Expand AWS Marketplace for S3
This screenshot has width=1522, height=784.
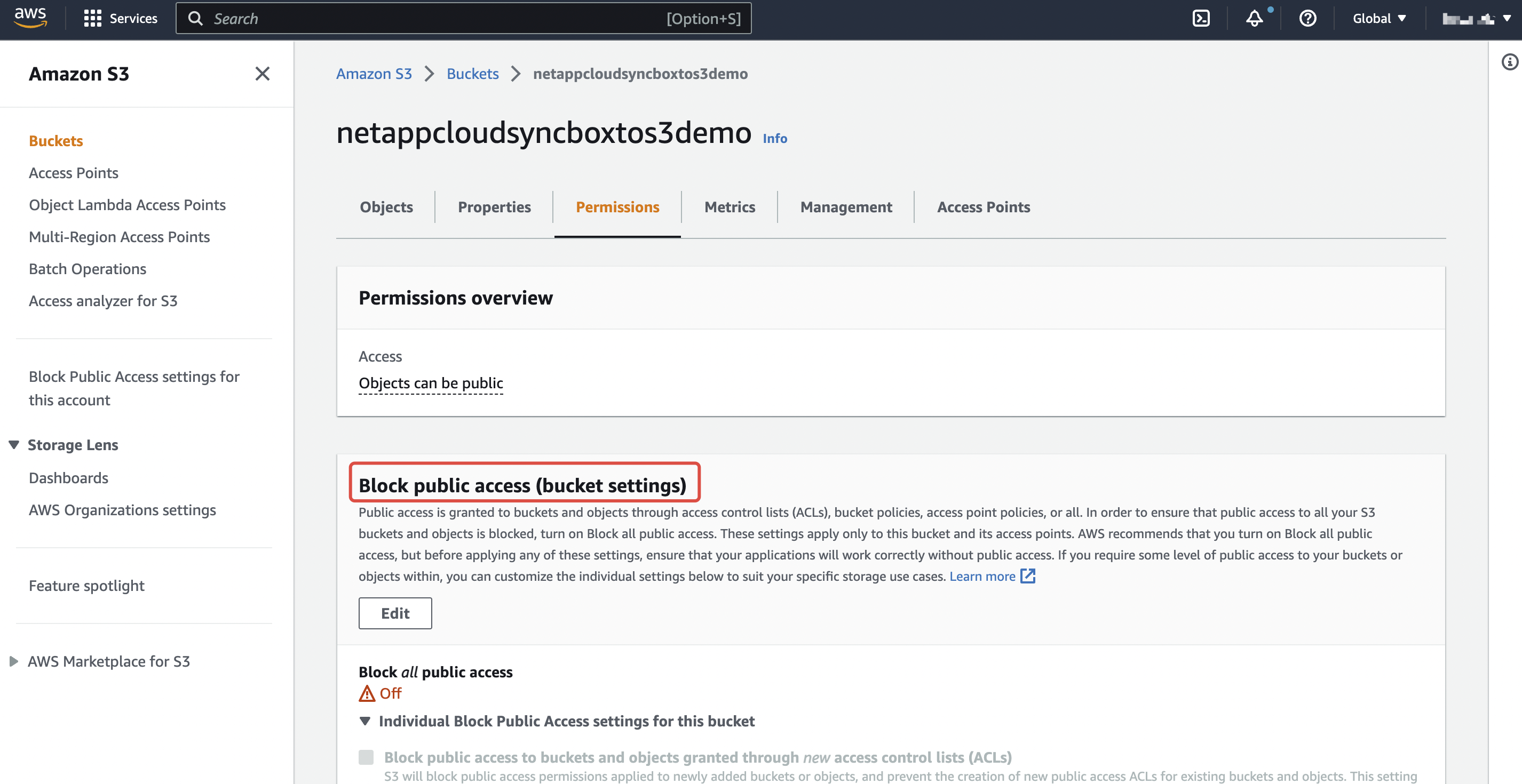[13, 661]
